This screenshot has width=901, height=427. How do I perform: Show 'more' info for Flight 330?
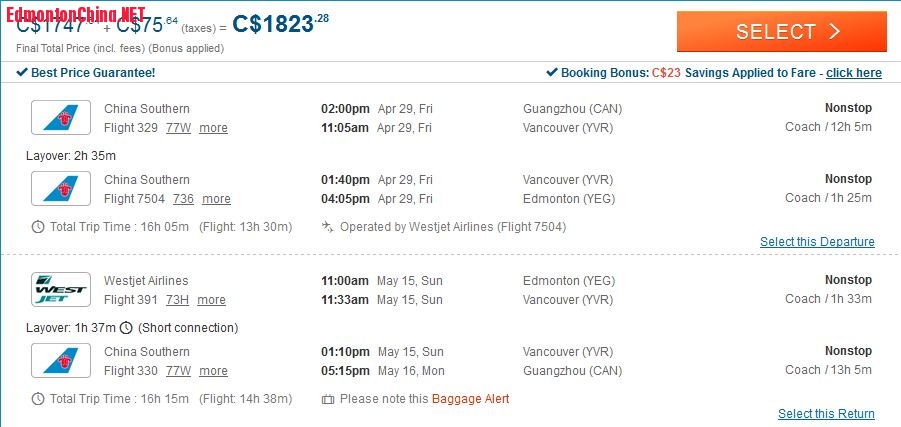tap(213, 371)
